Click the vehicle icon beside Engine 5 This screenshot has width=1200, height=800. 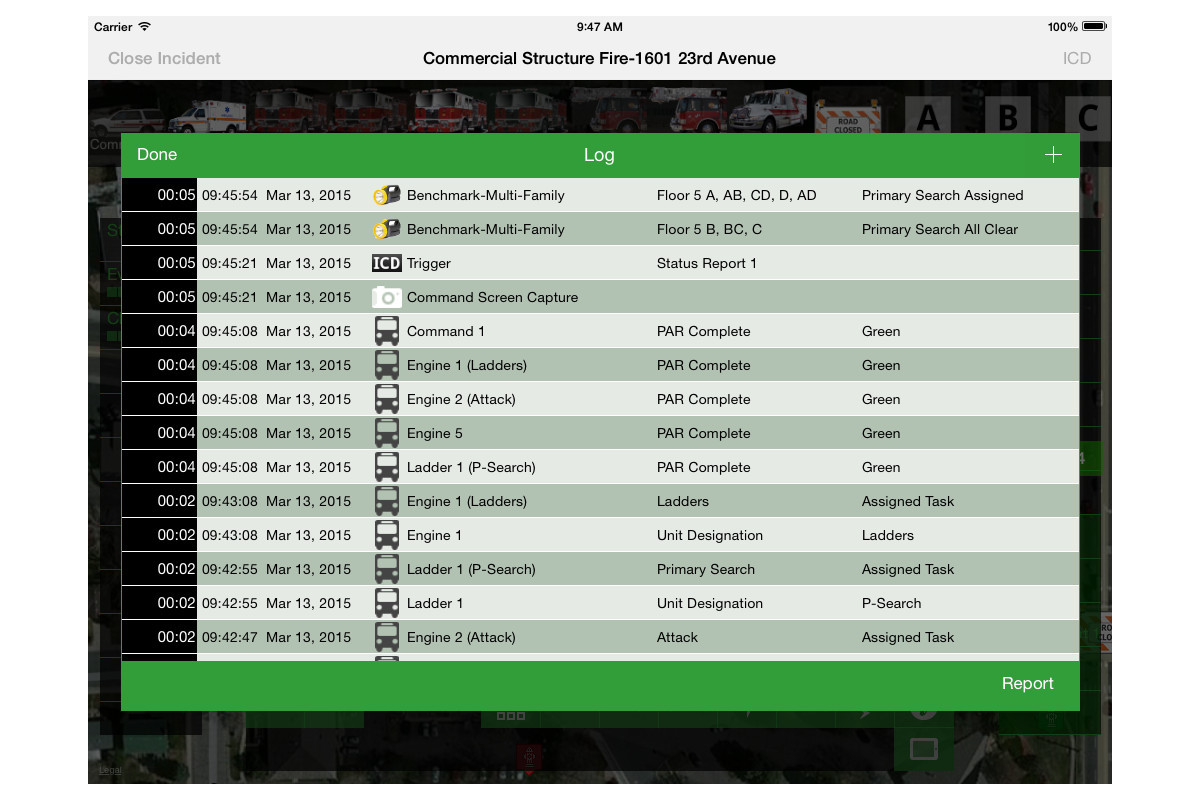tap(386, 434)
